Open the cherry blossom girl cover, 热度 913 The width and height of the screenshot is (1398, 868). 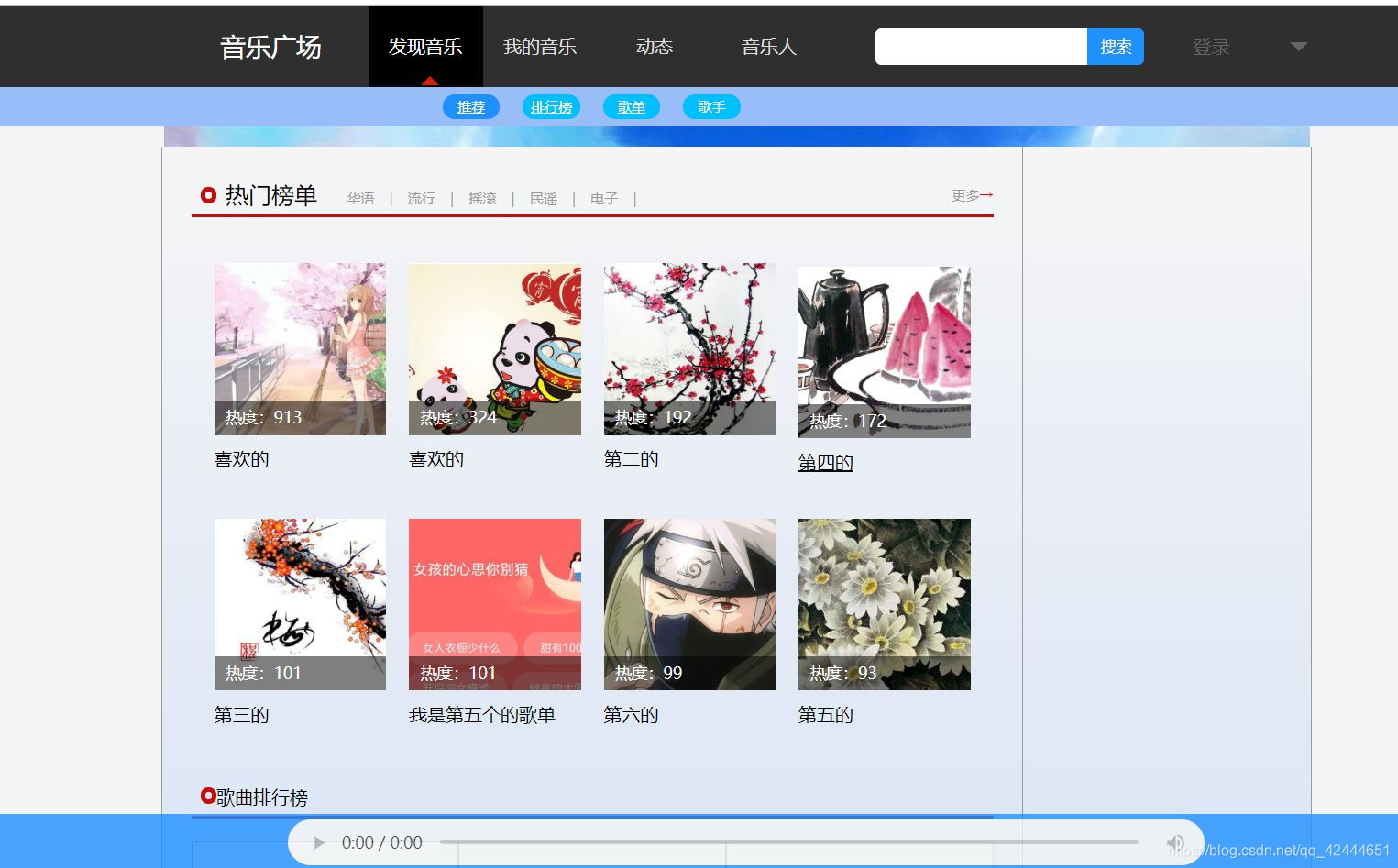point(300,349)
